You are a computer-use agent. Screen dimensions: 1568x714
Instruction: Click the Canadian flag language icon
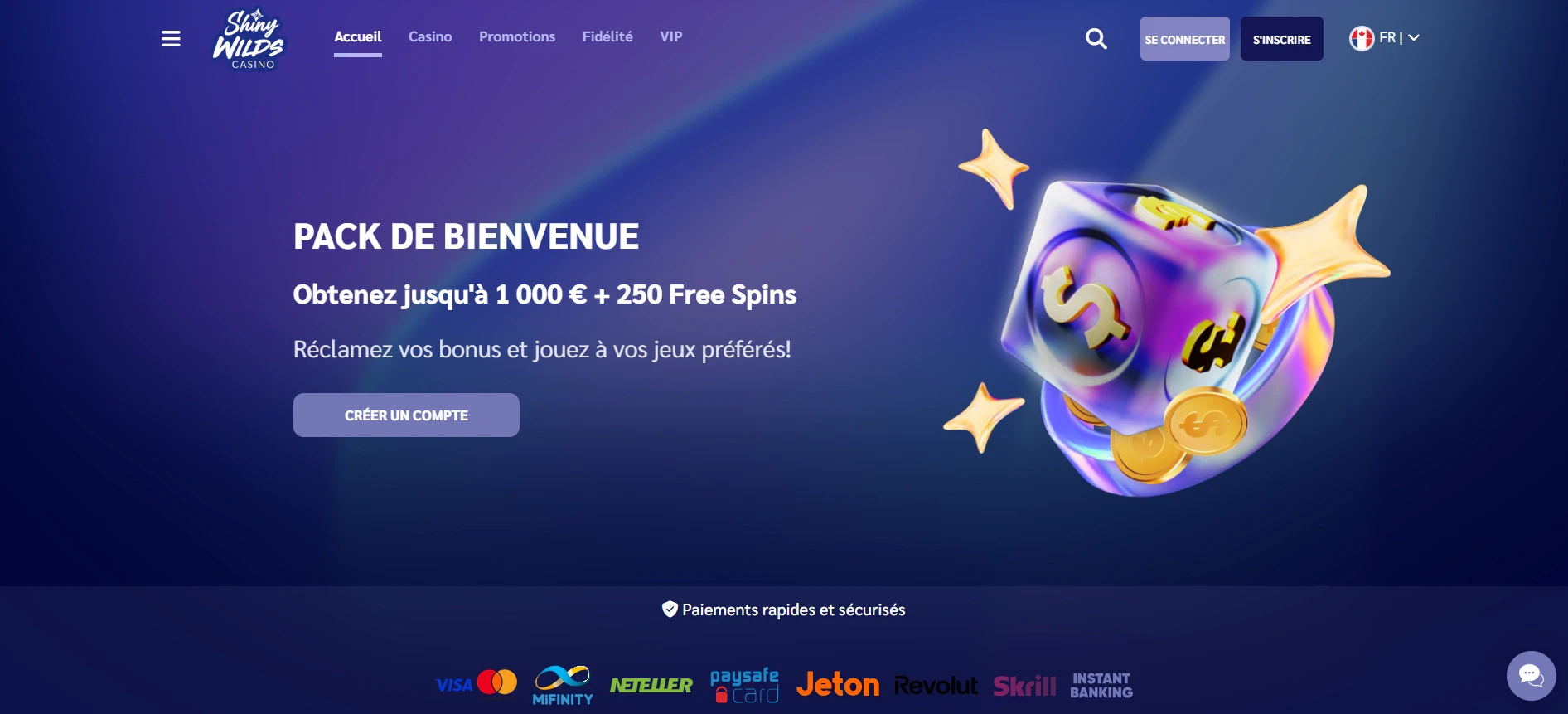(x=1361, y=38)
